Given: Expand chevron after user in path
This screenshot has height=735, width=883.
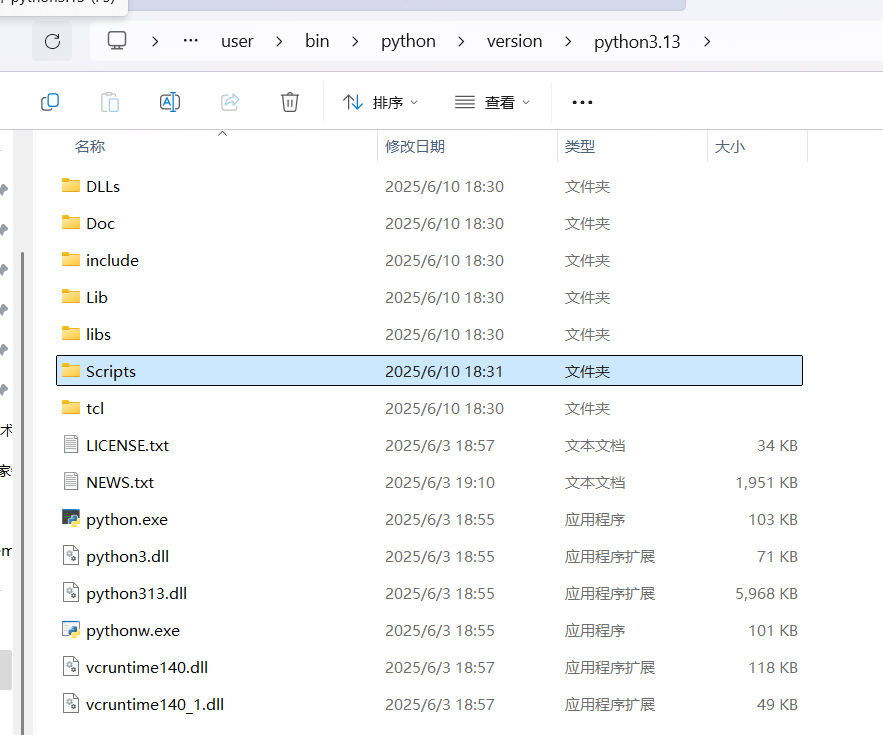Looking at the screenshot, I should [x=279, y=41].
